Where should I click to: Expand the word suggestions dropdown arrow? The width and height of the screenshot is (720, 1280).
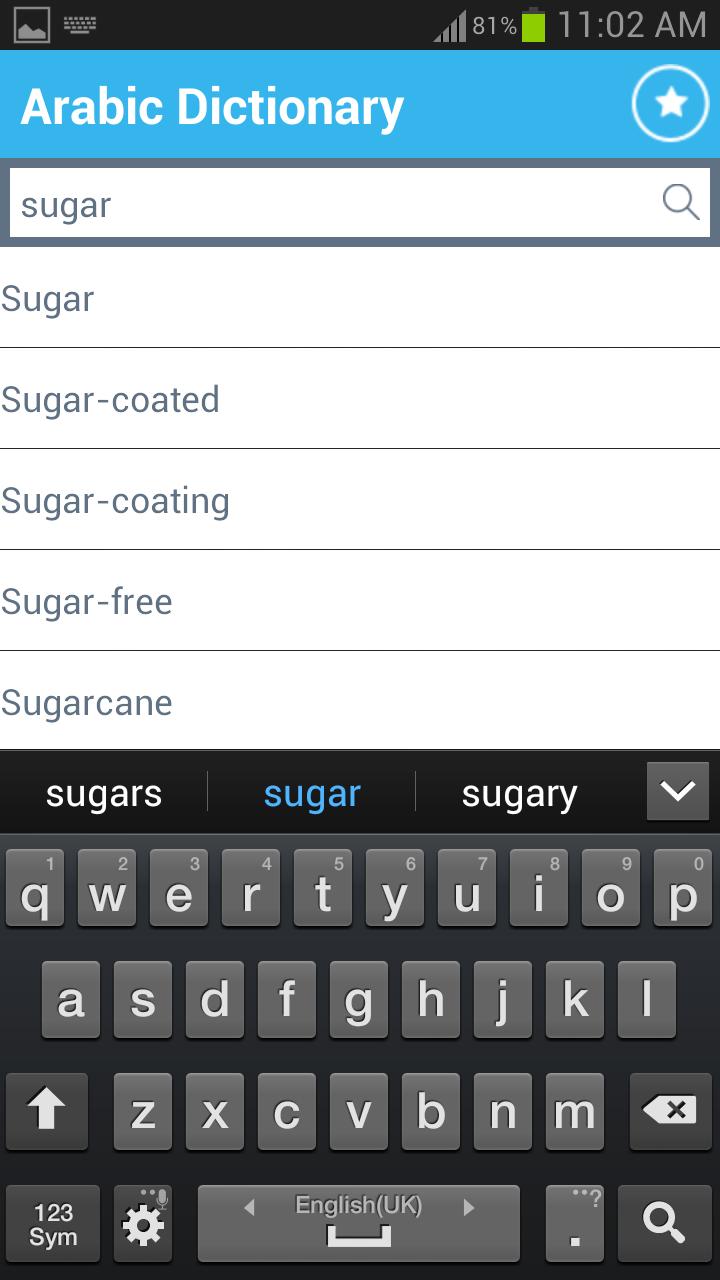677,792
